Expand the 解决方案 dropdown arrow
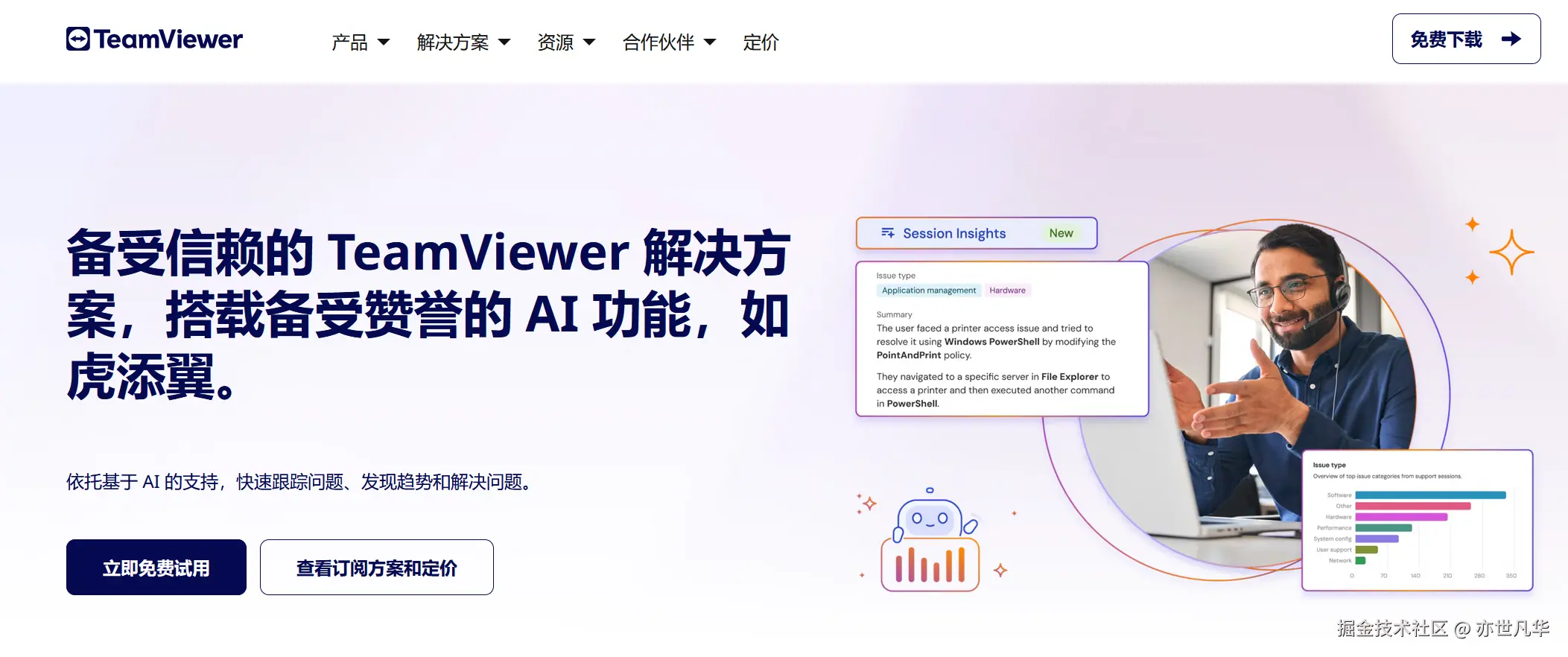 tap(504, 42)
